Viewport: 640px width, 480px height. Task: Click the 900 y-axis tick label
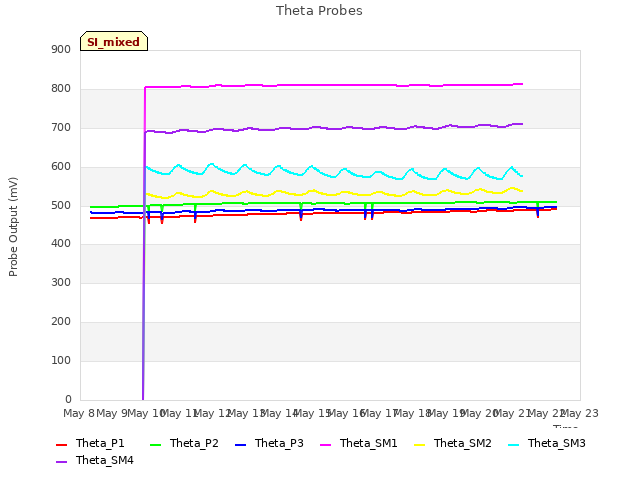pyautogui.click(x=61, y=50)
